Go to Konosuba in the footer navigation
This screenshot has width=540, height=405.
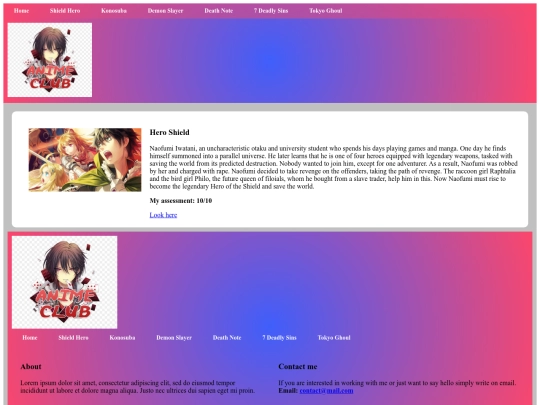pyautogui.click(x=122, y=338)
